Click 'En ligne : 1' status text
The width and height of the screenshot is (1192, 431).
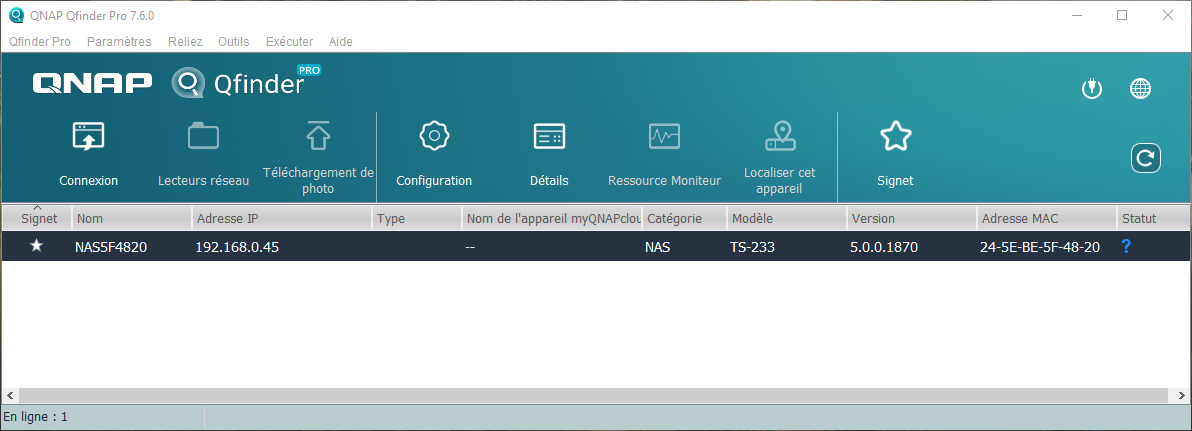click(x=36, y=417)
